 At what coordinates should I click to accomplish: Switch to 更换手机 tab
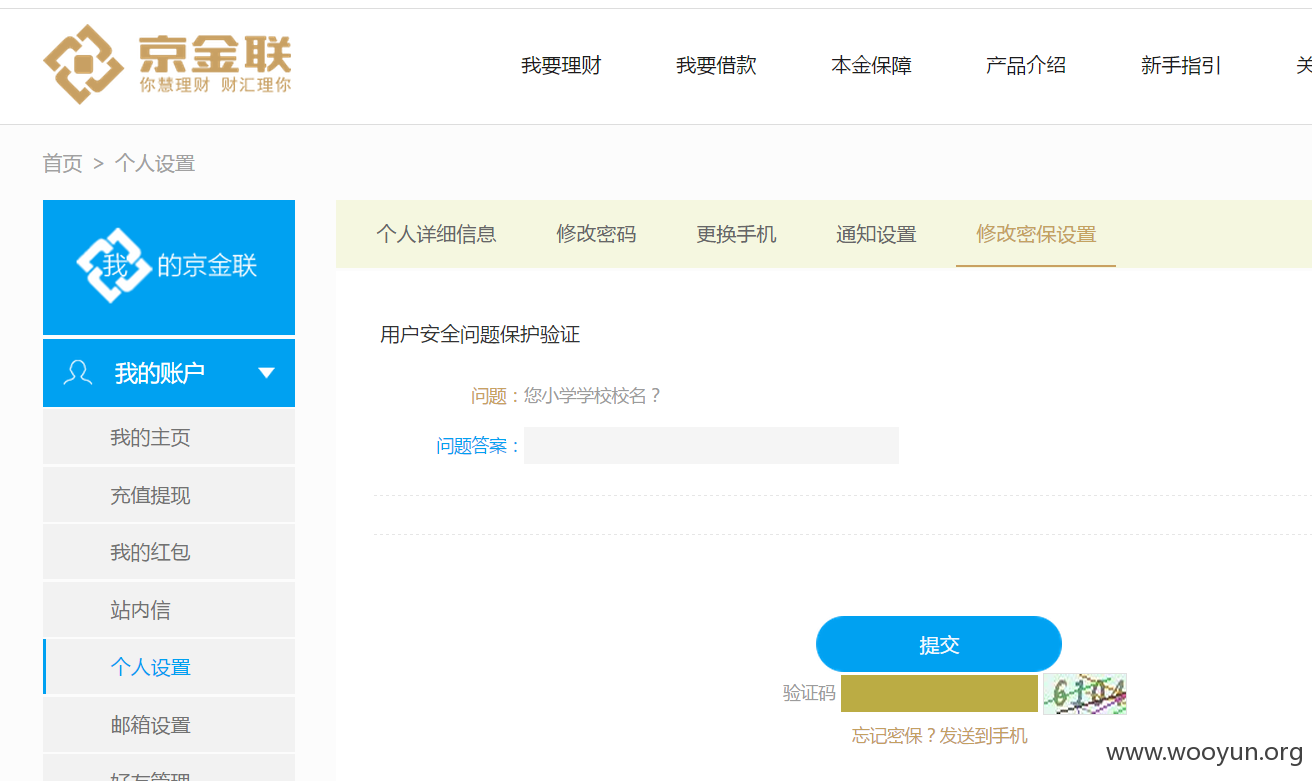coord(736,234)
